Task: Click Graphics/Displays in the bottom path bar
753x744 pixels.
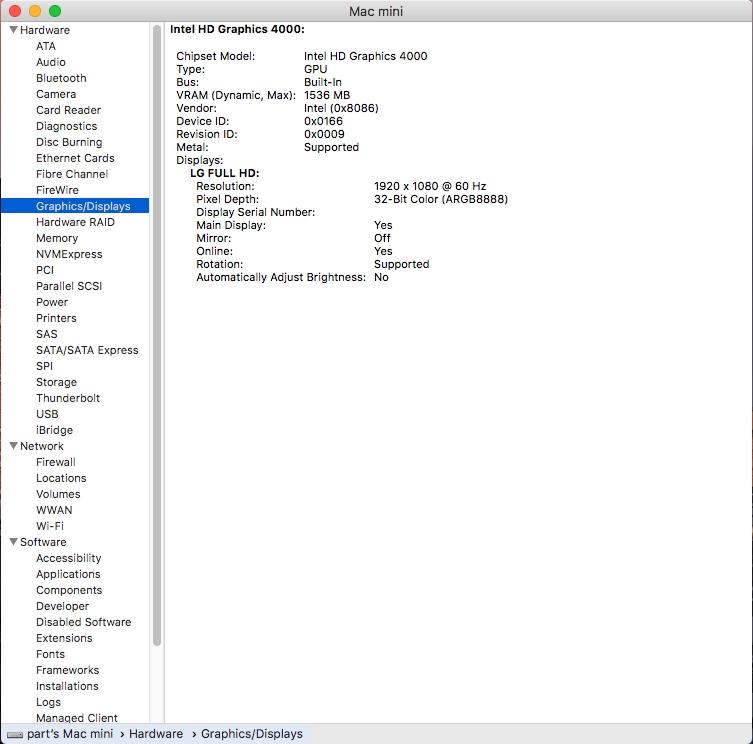Action: click(252, 734)
